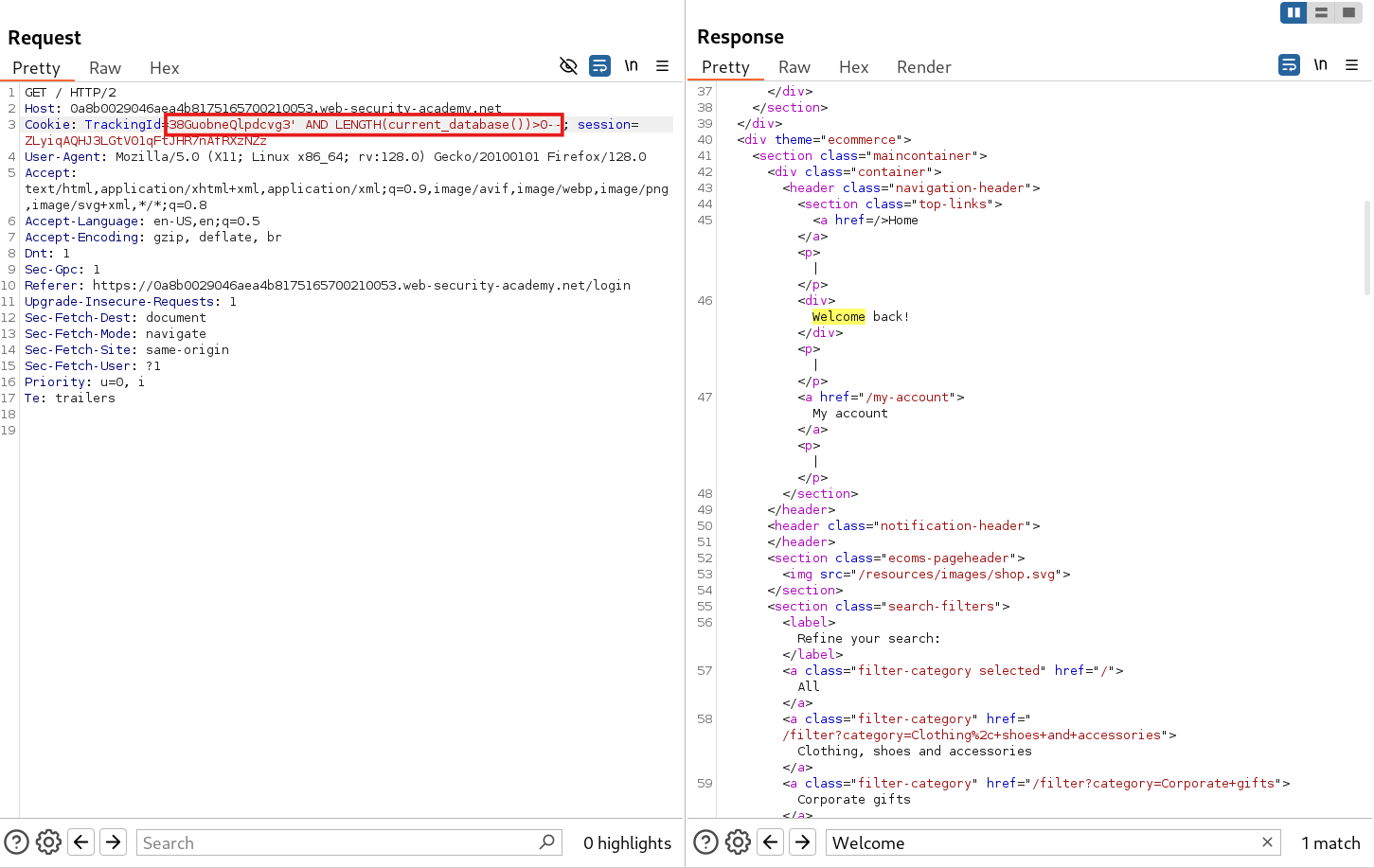The height and width of the screenshot is (868, 1374).
Task: Toggle line wrap icon in Request panel
Action: click(599, 65)
